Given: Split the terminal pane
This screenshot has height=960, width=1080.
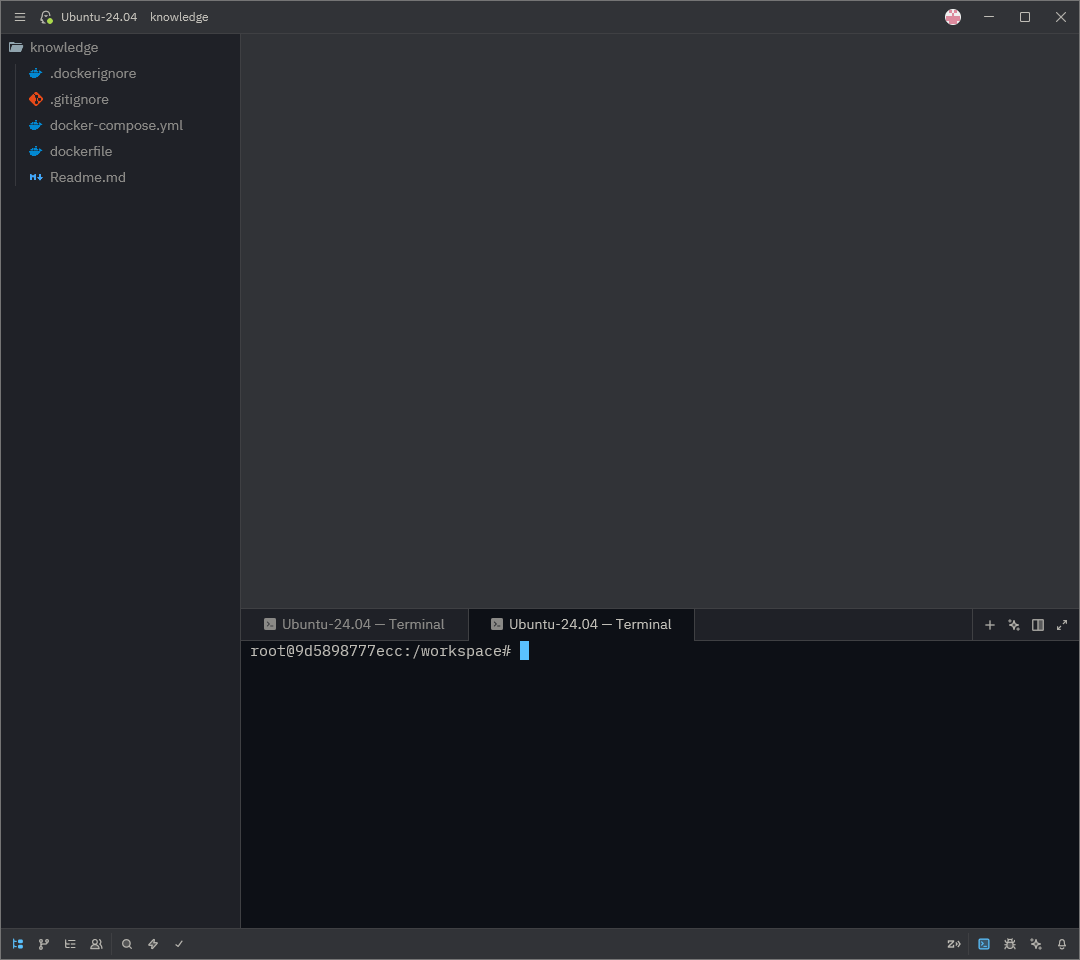Looking at the screenshot, I should click(x=1038, y=625).
